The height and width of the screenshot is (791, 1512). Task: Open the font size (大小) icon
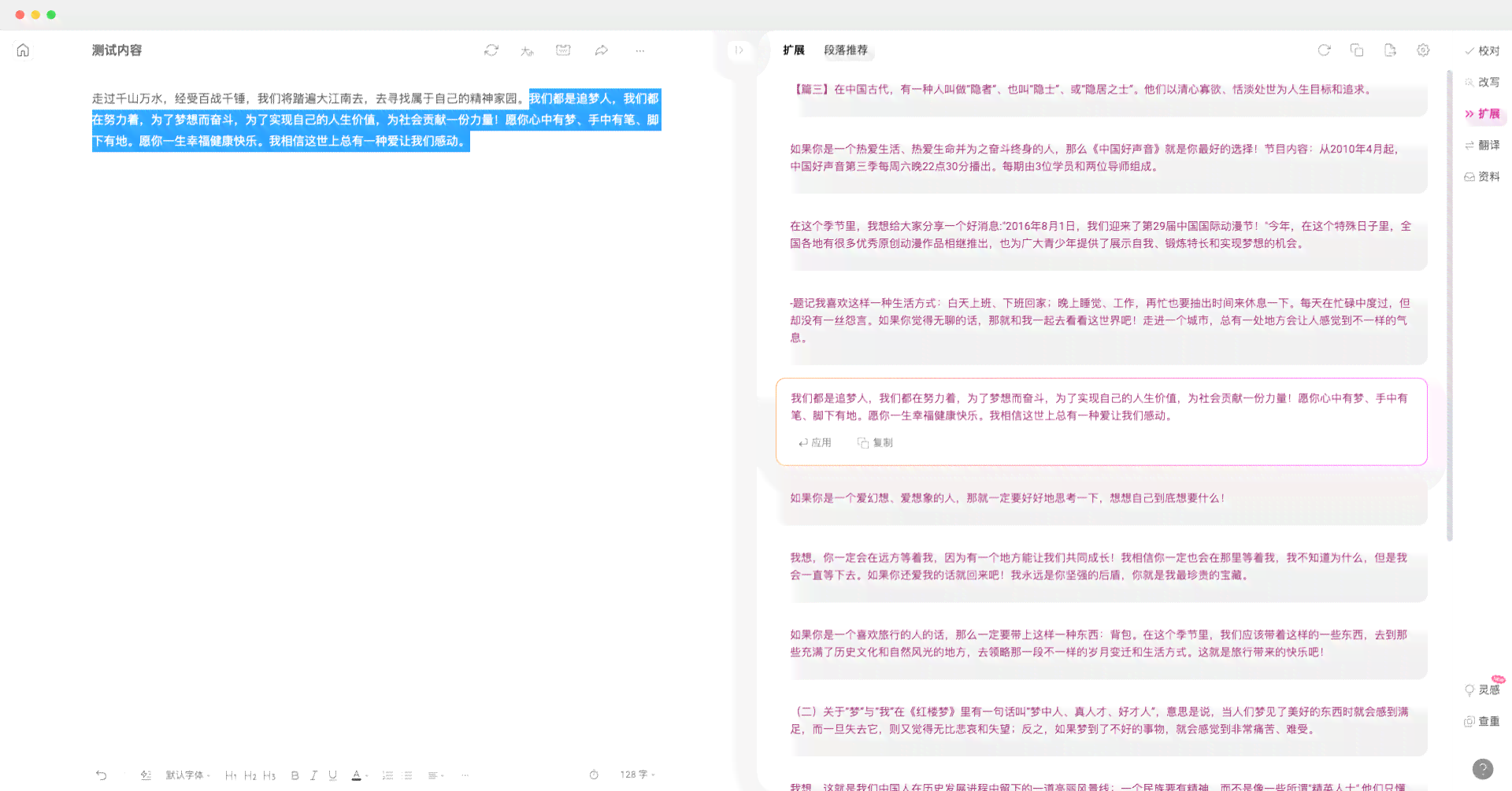[527, 51]
